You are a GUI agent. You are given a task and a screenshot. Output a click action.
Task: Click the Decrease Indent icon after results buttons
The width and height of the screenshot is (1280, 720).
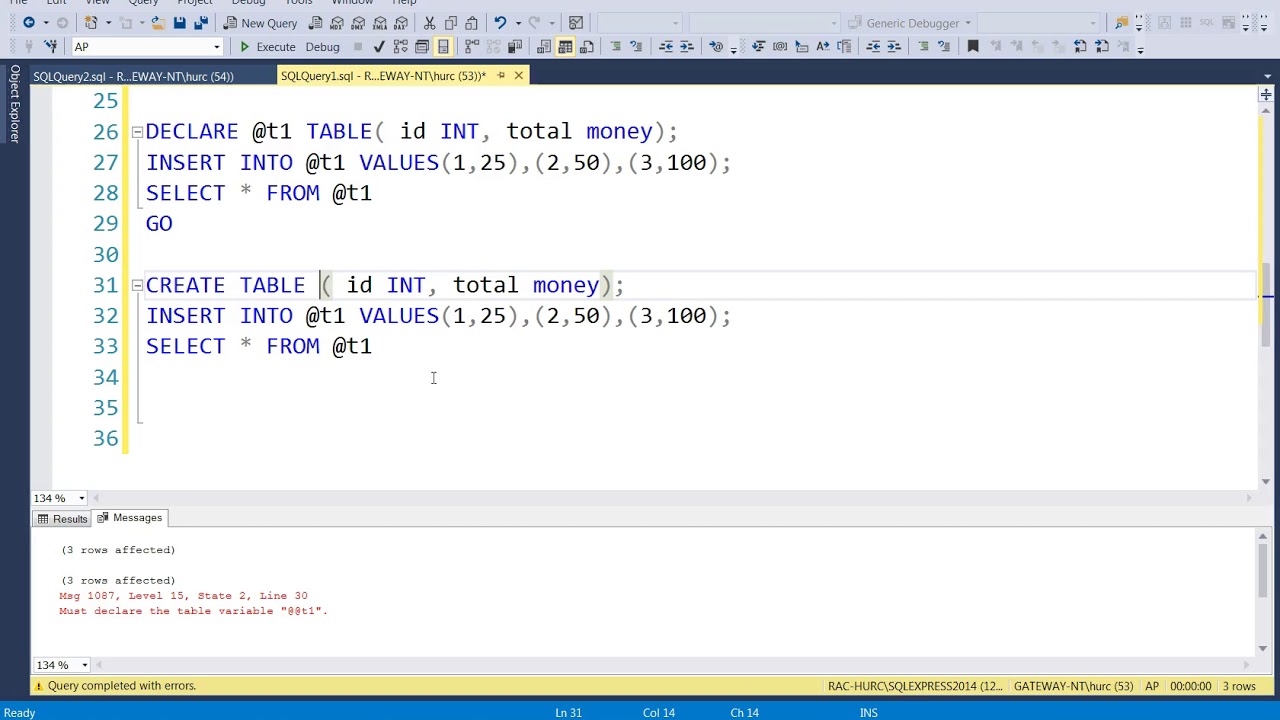665,46
